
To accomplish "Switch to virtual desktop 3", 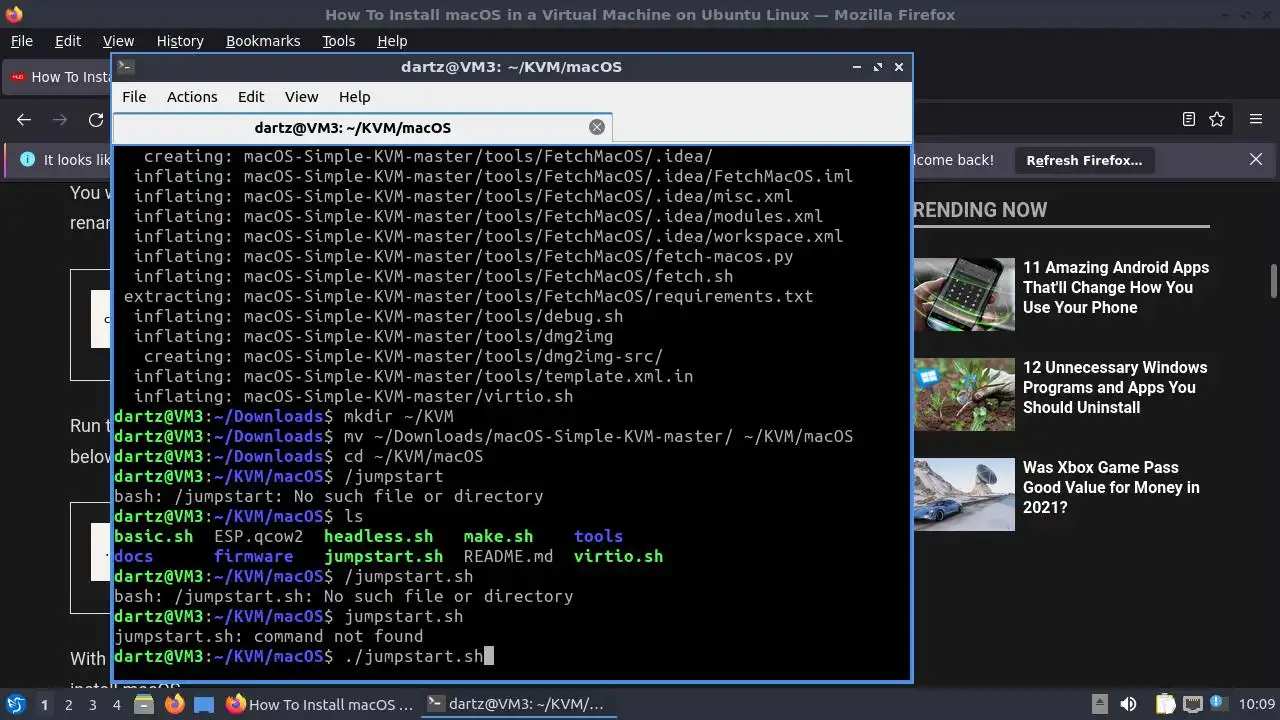I will (x=92, y=704).
